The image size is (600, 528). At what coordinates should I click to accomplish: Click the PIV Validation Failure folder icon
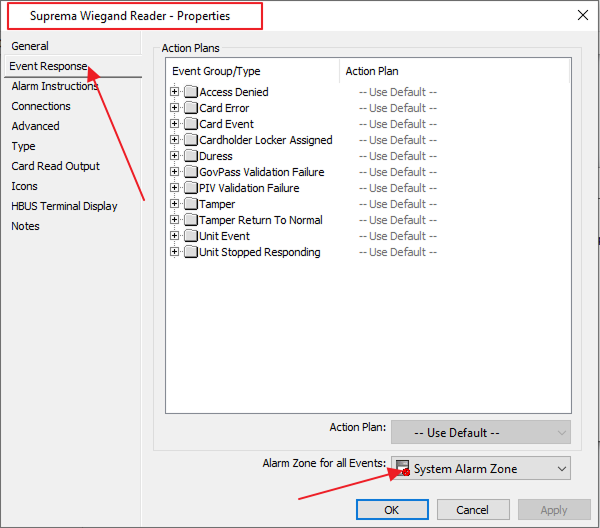coord(191,188)
